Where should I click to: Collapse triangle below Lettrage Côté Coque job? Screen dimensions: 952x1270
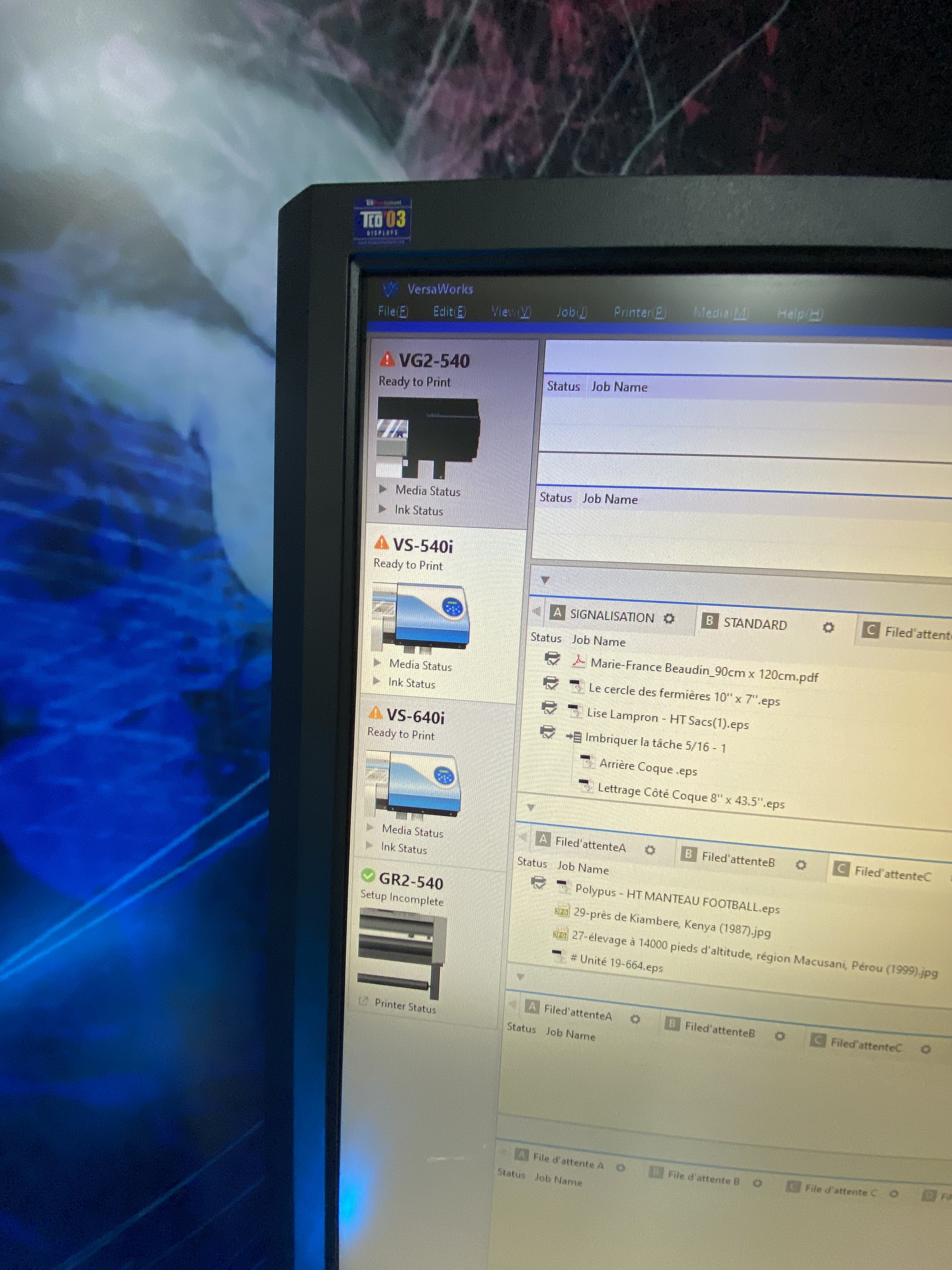(x=531, y=807)
